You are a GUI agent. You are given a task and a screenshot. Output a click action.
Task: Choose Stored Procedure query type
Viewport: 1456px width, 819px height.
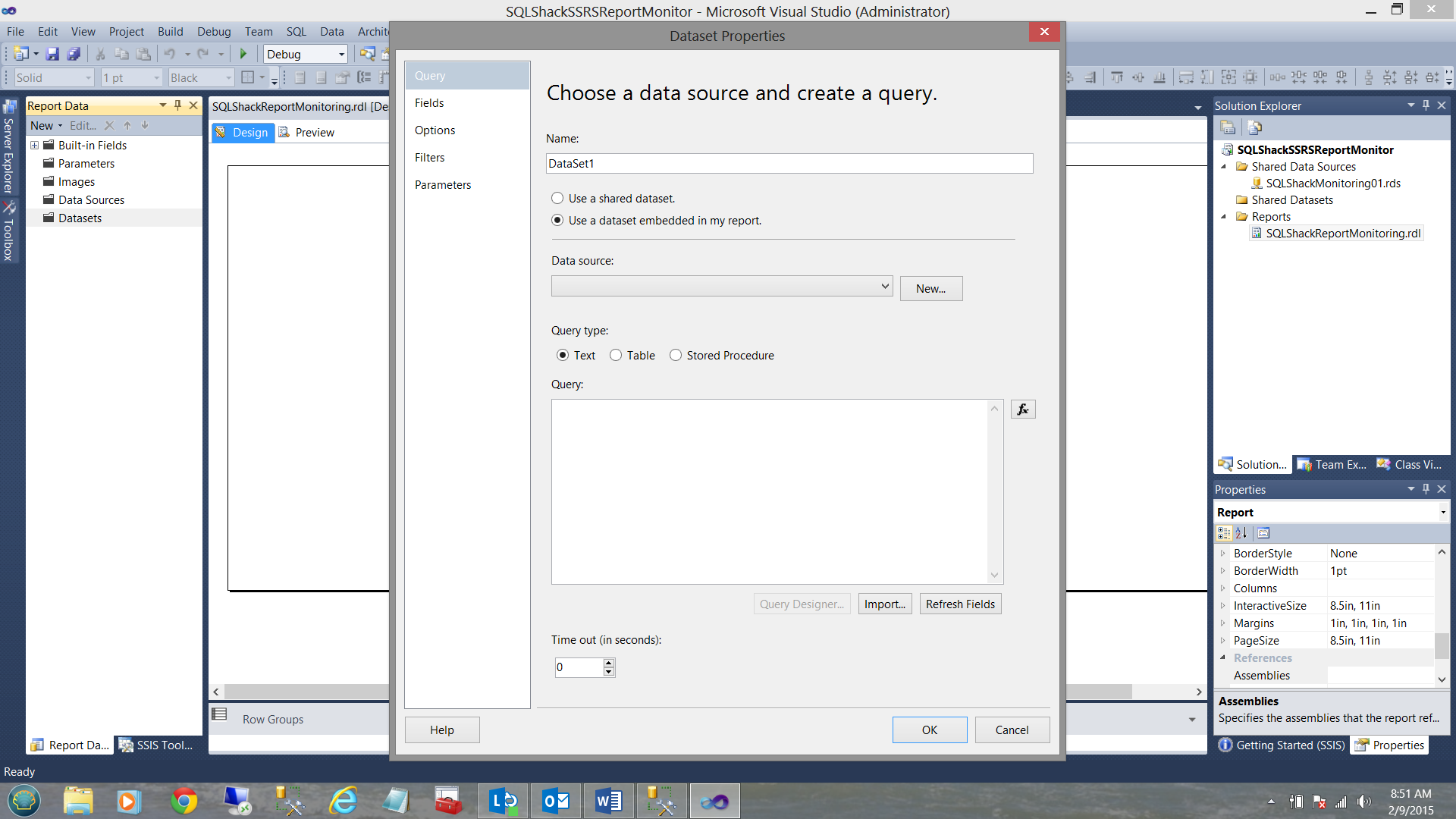click(x=676, y=355)
